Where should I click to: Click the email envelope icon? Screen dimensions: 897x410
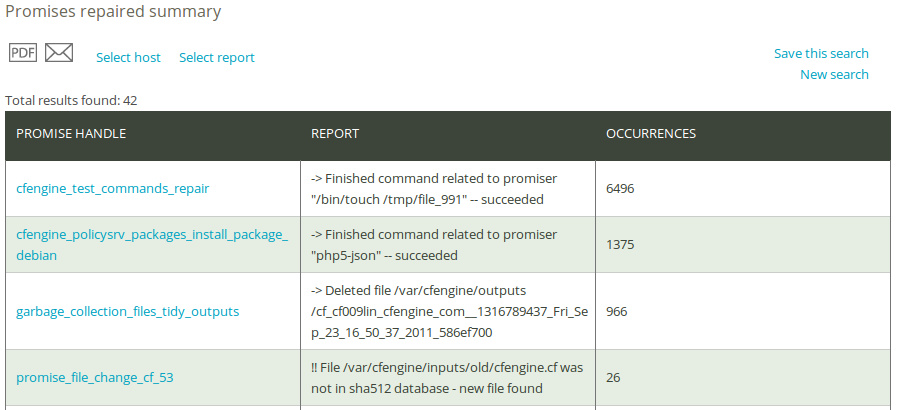59,53
